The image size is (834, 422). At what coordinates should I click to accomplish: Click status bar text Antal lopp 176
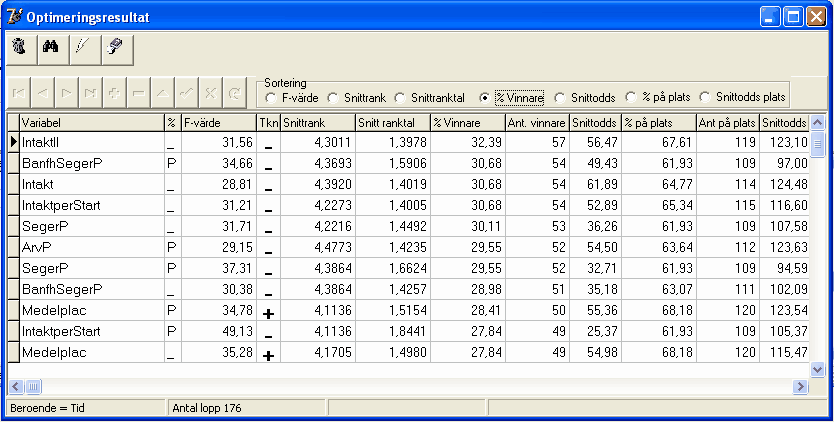pyautogui.click(x=207, y=409)
